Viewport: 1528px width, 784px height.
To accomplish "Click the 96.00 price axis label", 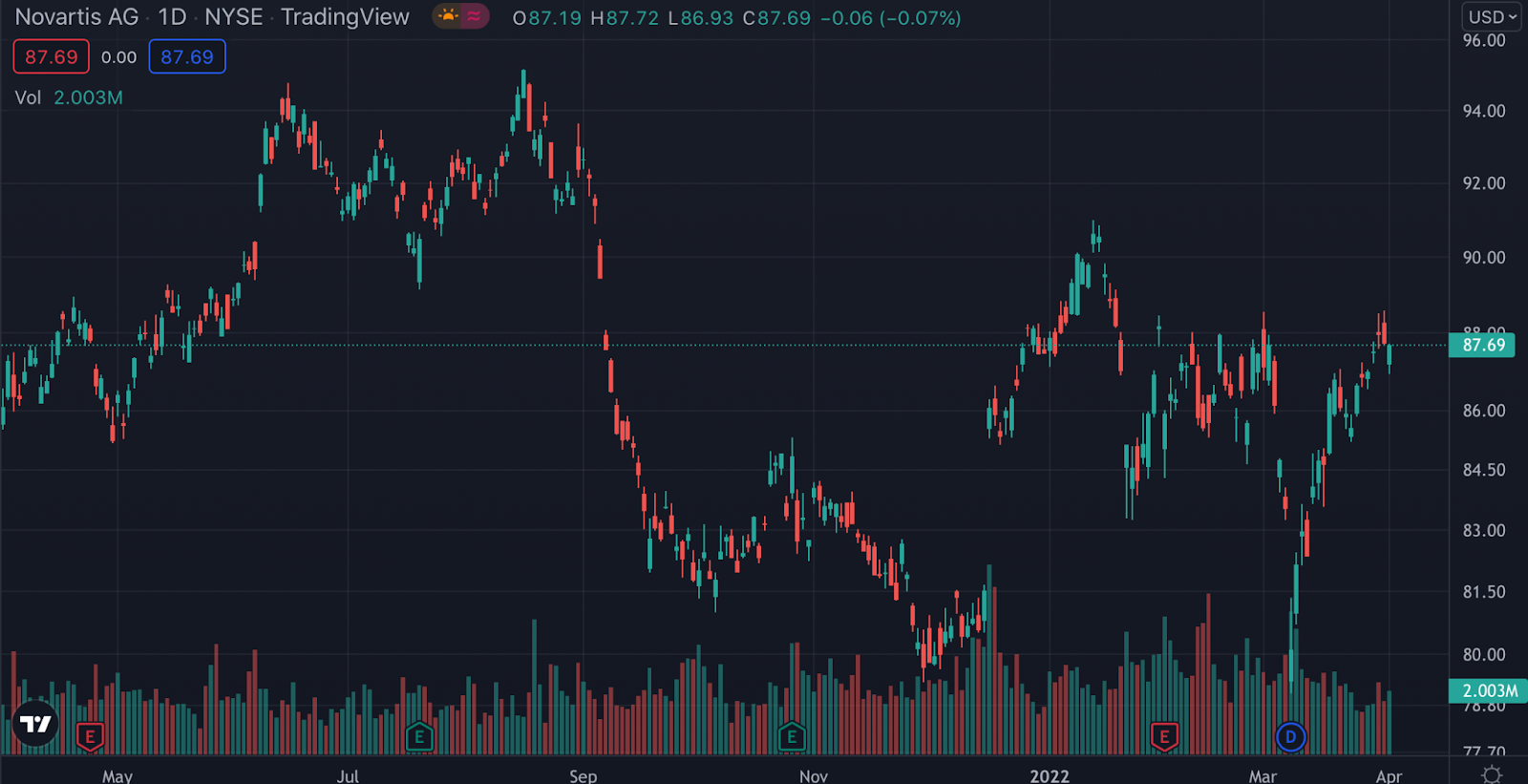I will 1484,40.
